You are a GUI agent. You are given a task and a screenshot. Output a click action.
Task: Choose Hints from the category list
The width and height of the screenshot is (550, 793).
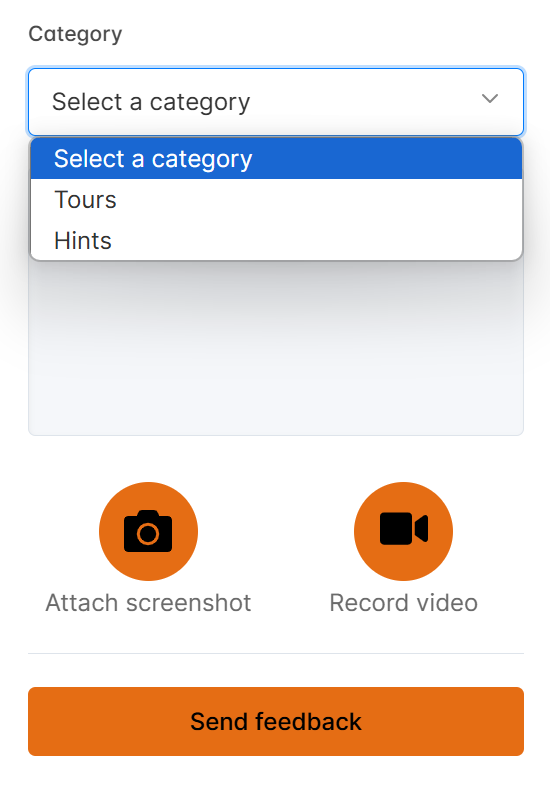[276, 240]
